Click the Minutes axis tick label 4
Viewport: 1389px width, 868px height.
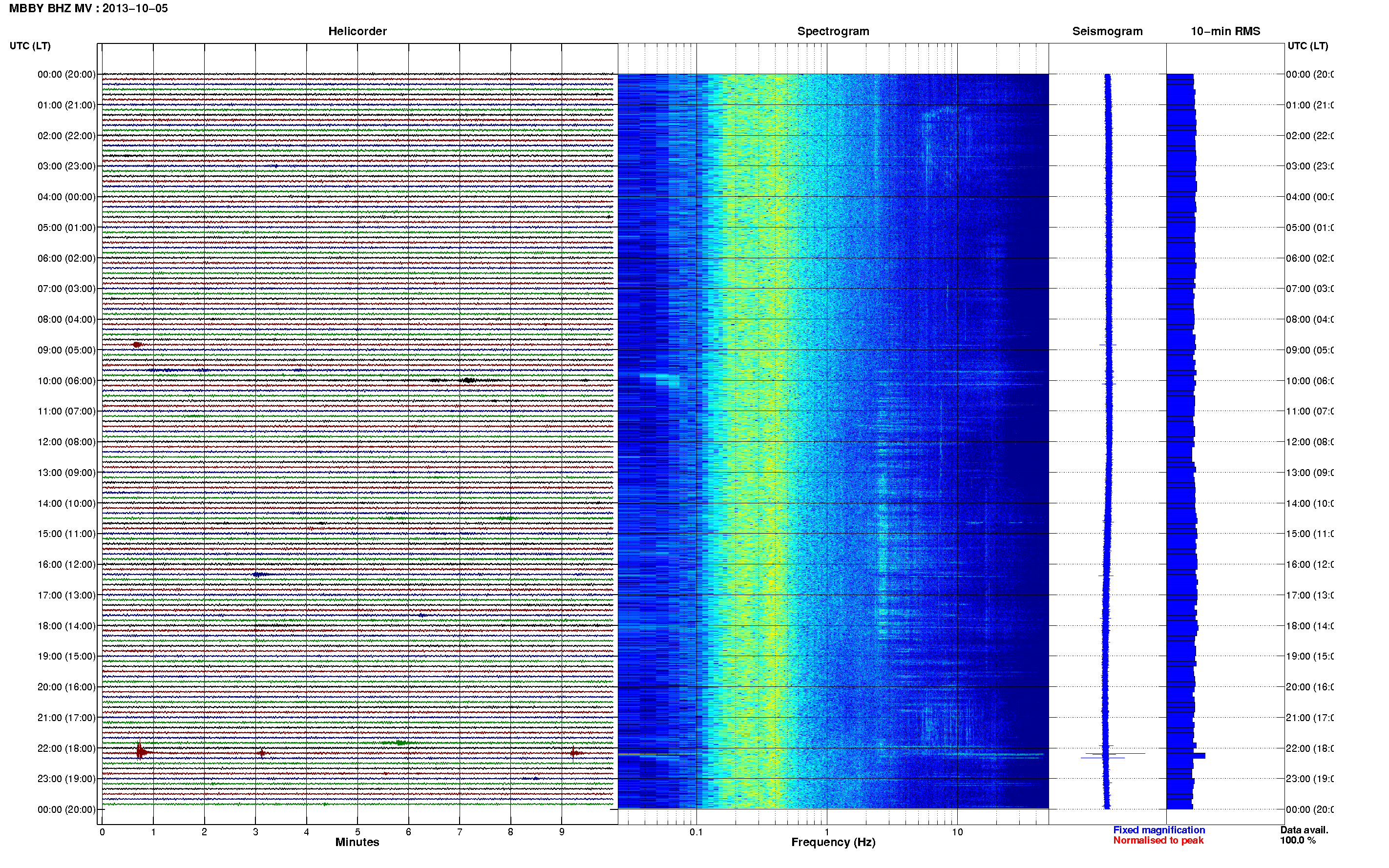click(x=307, y=832)
